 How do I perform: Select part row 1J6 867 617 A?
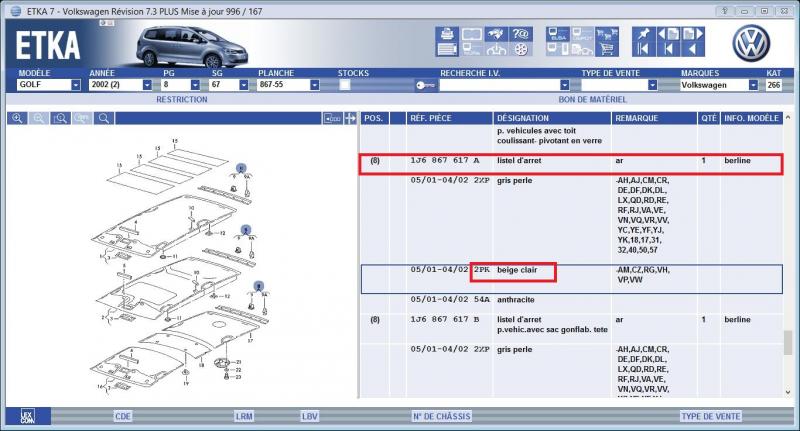(x=571, y=164)
